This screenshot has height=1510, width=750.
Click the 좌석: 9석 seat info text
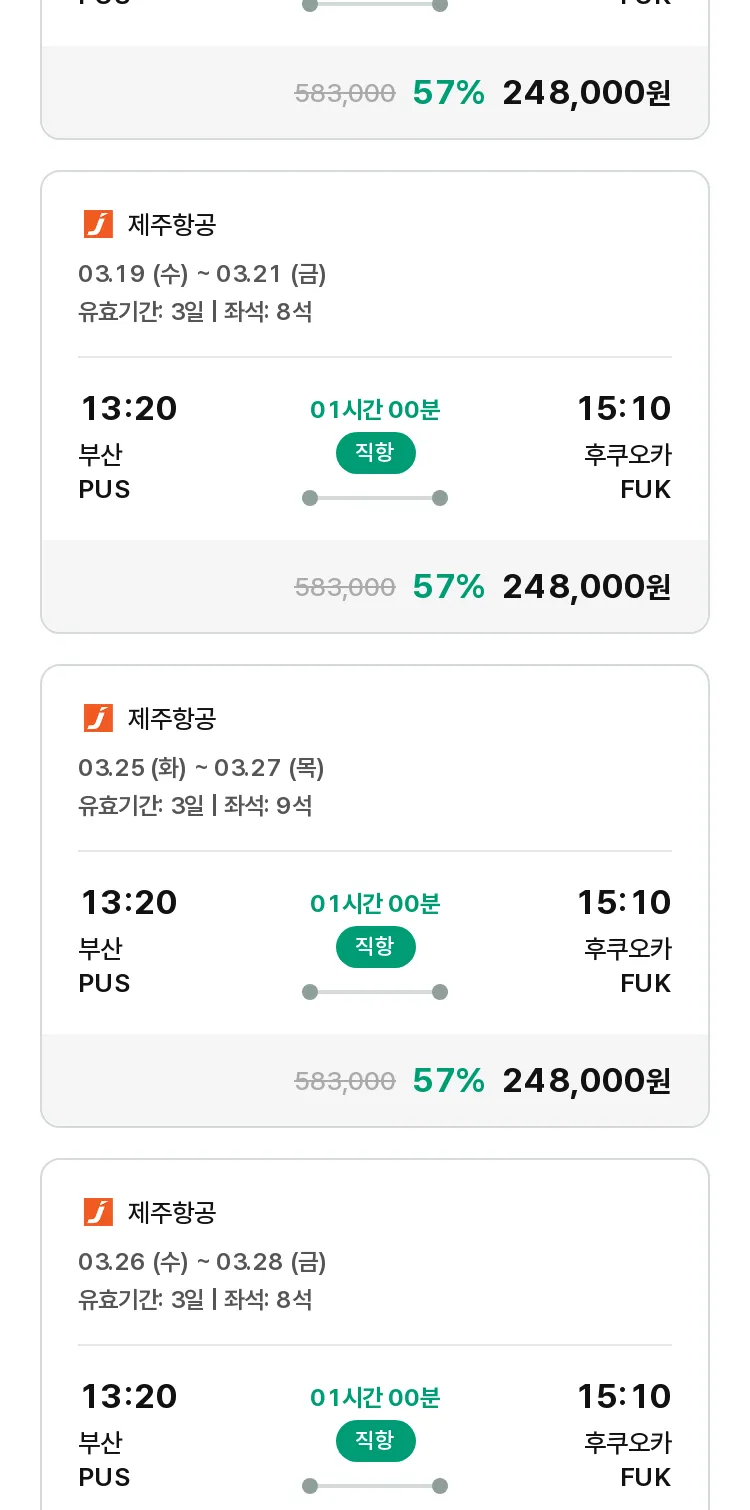point(268,806)
